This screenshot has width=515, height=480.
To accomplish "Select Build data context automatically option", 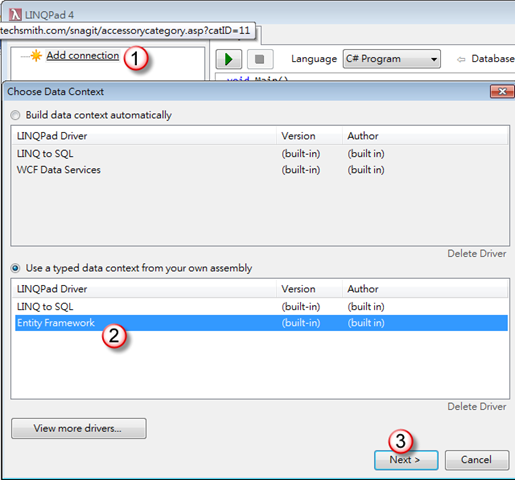I will [x=15, y=115].
